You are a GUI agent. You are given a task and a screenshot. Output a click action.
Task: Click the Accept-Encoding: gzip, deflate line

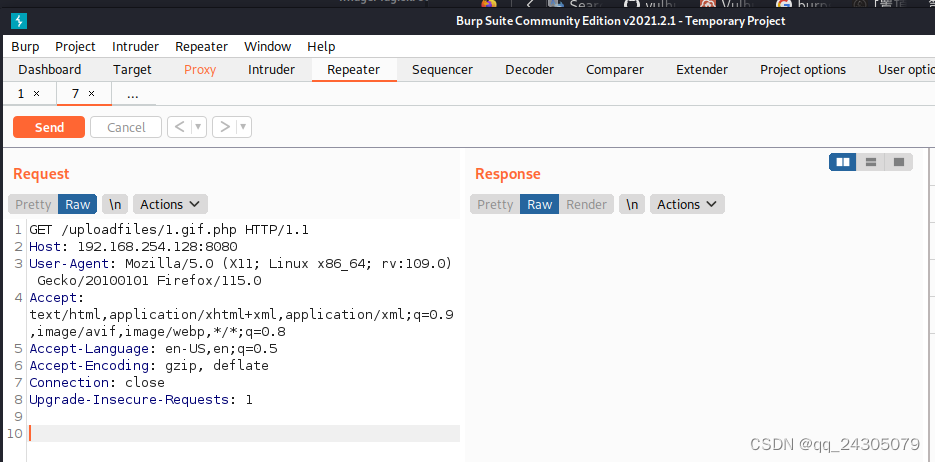click(149, 365)
